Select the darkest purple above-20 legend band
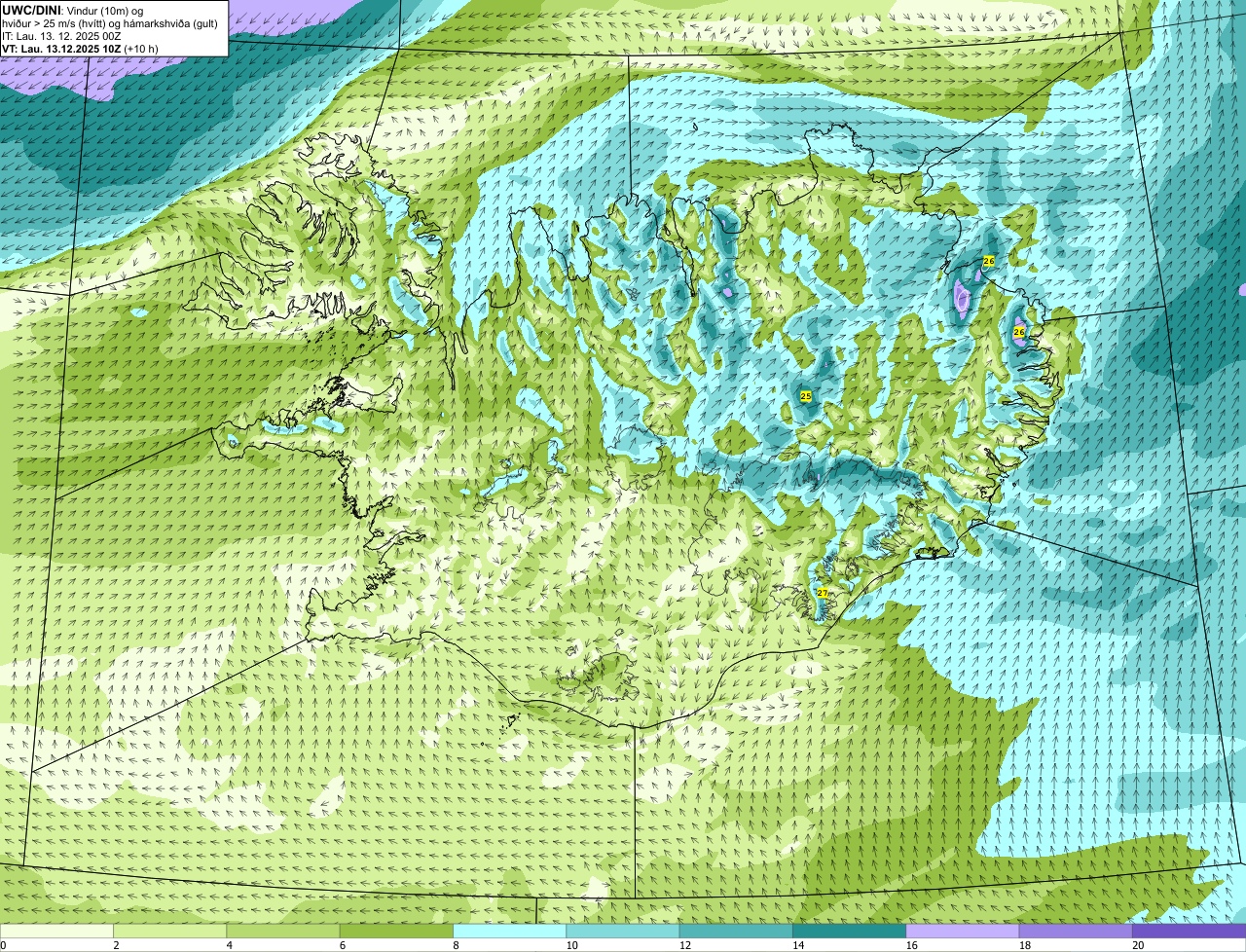The height and width of the screenshot is (952, 1246). 1190,931
